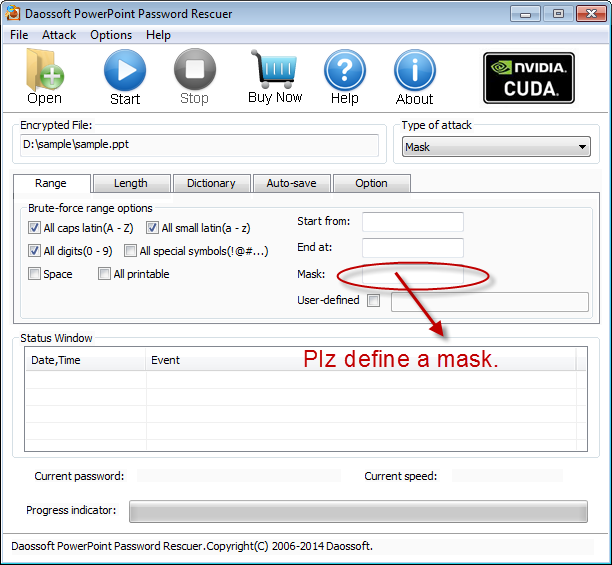Enable the Space checkbox
This screenshot has height=565, width=612.
34,274
